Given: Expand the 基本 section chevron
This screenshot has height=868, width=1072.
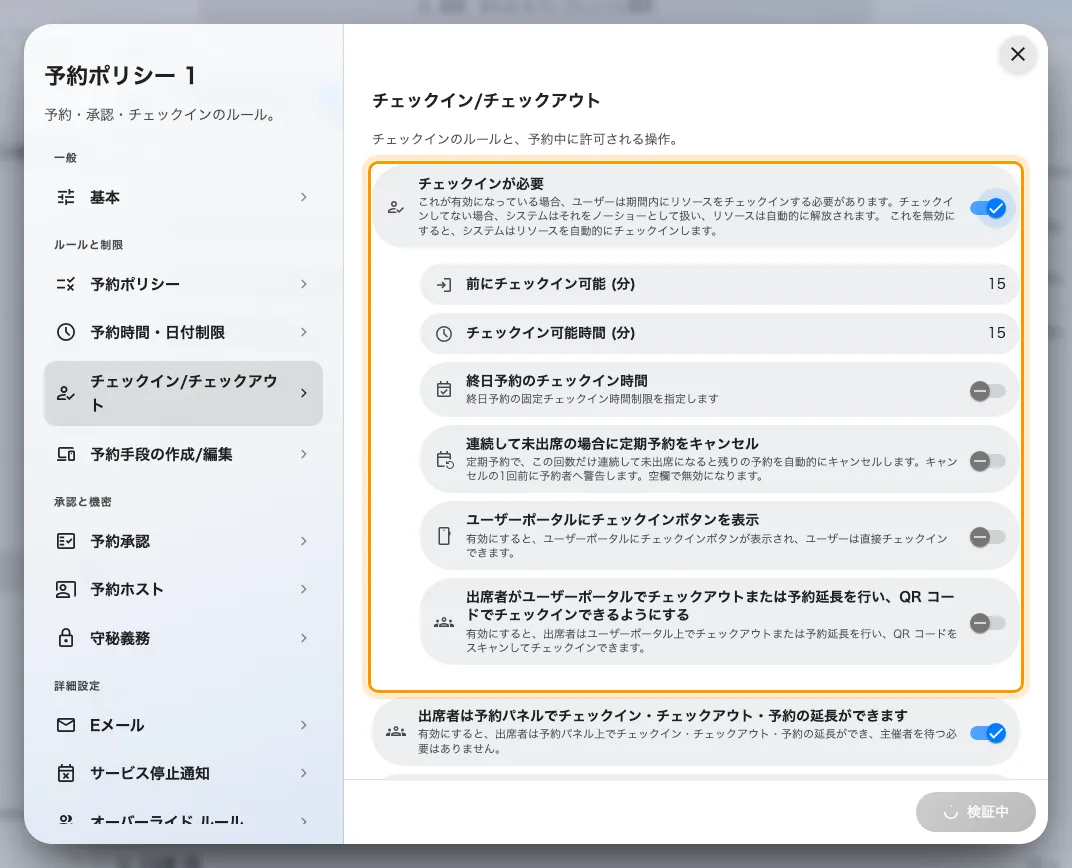Looking at the screenshot, I should click(x=304, y=198).
